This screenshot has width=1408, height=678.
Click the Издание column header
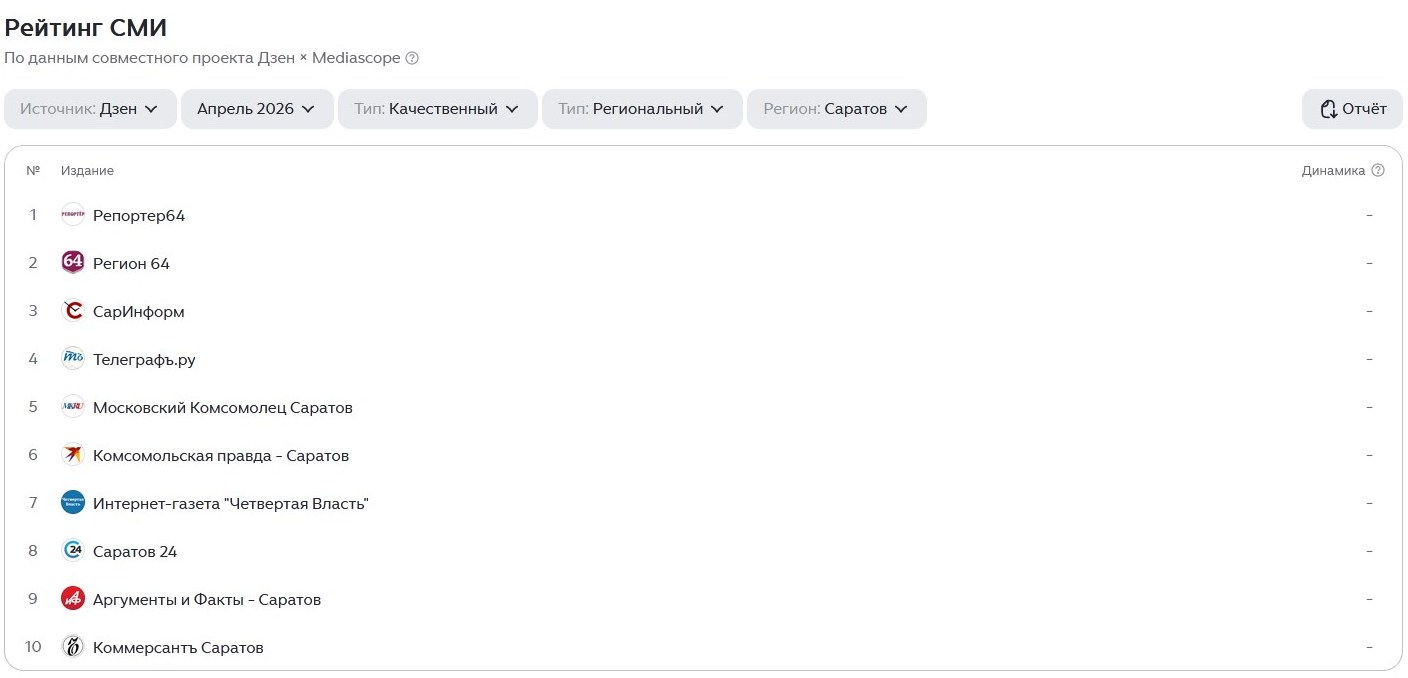[x=87, y=171]
